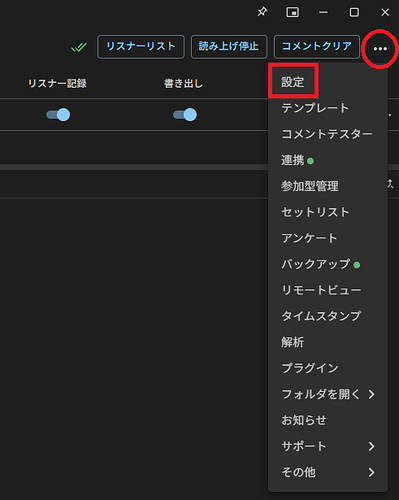Select リモートビュー in the menu
The width and height of the screenshot is (399, 500).
click(328, 290)
